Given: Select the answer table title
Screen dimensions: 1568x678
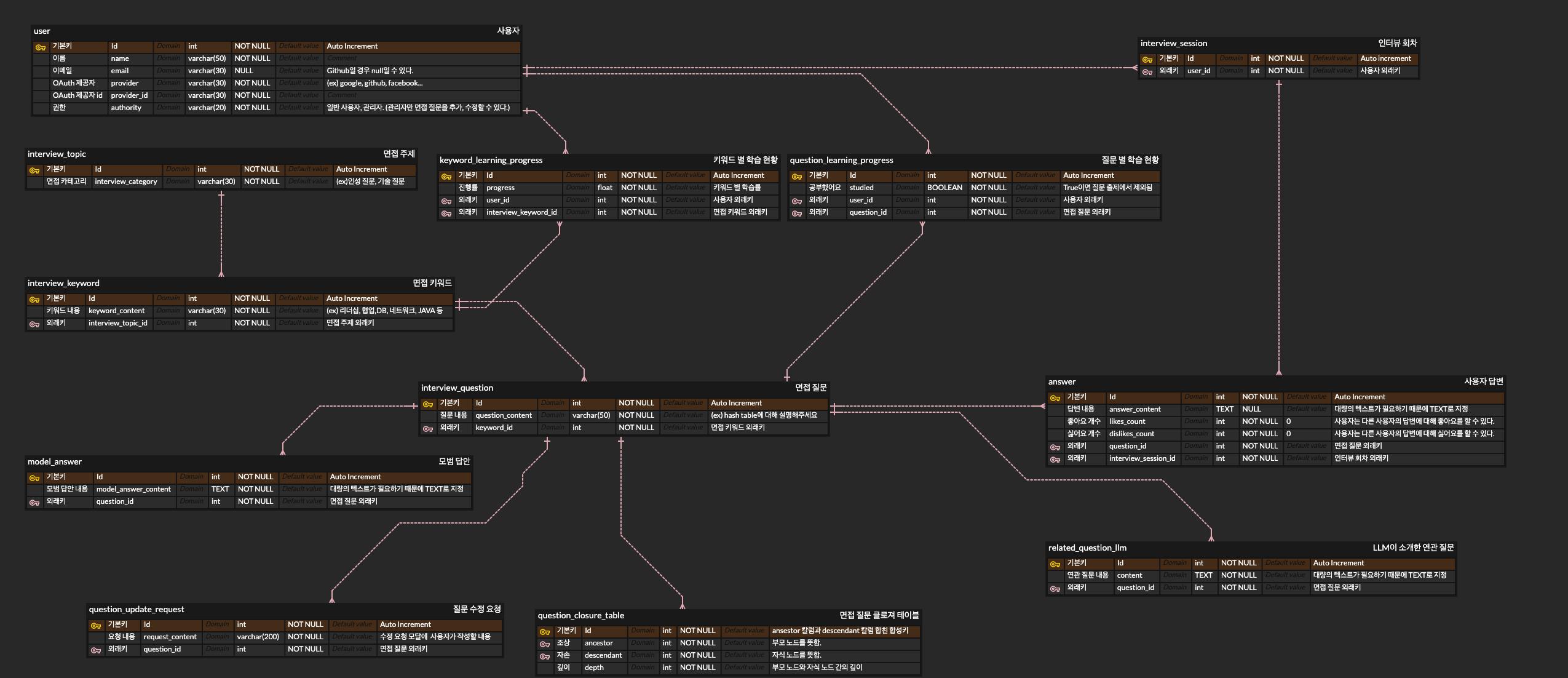Looking at the screenshot, I should point(1062,381).
